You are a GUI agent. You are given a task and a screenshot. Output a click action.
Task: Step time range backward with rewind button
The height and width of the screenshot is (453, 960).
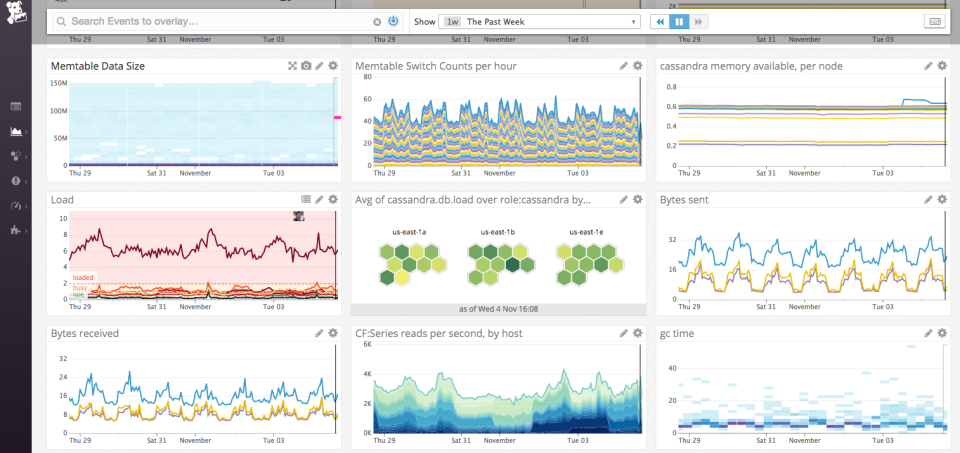click(660, 21)
